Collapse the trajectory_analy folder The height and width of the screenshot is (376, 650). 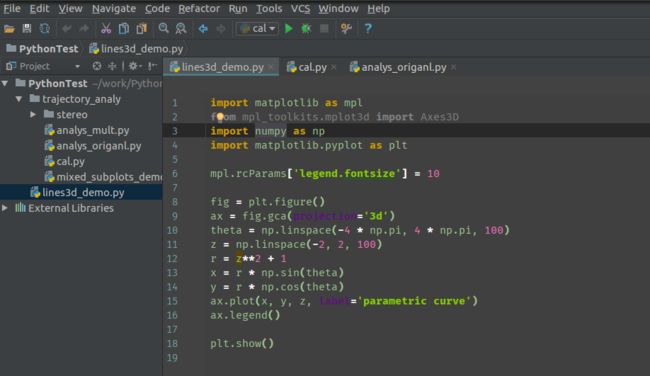(x=19, y=99)
